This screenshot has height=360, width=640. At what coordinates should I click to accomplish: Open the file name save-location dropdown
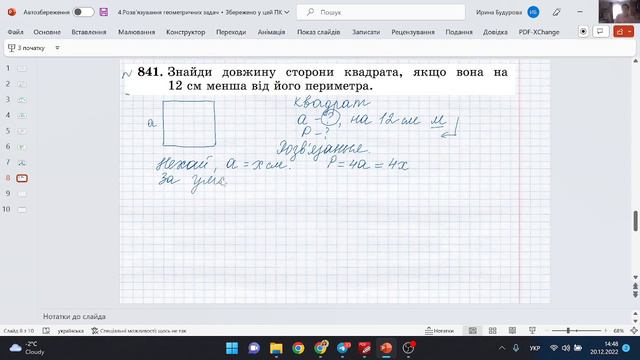point(287,12)
